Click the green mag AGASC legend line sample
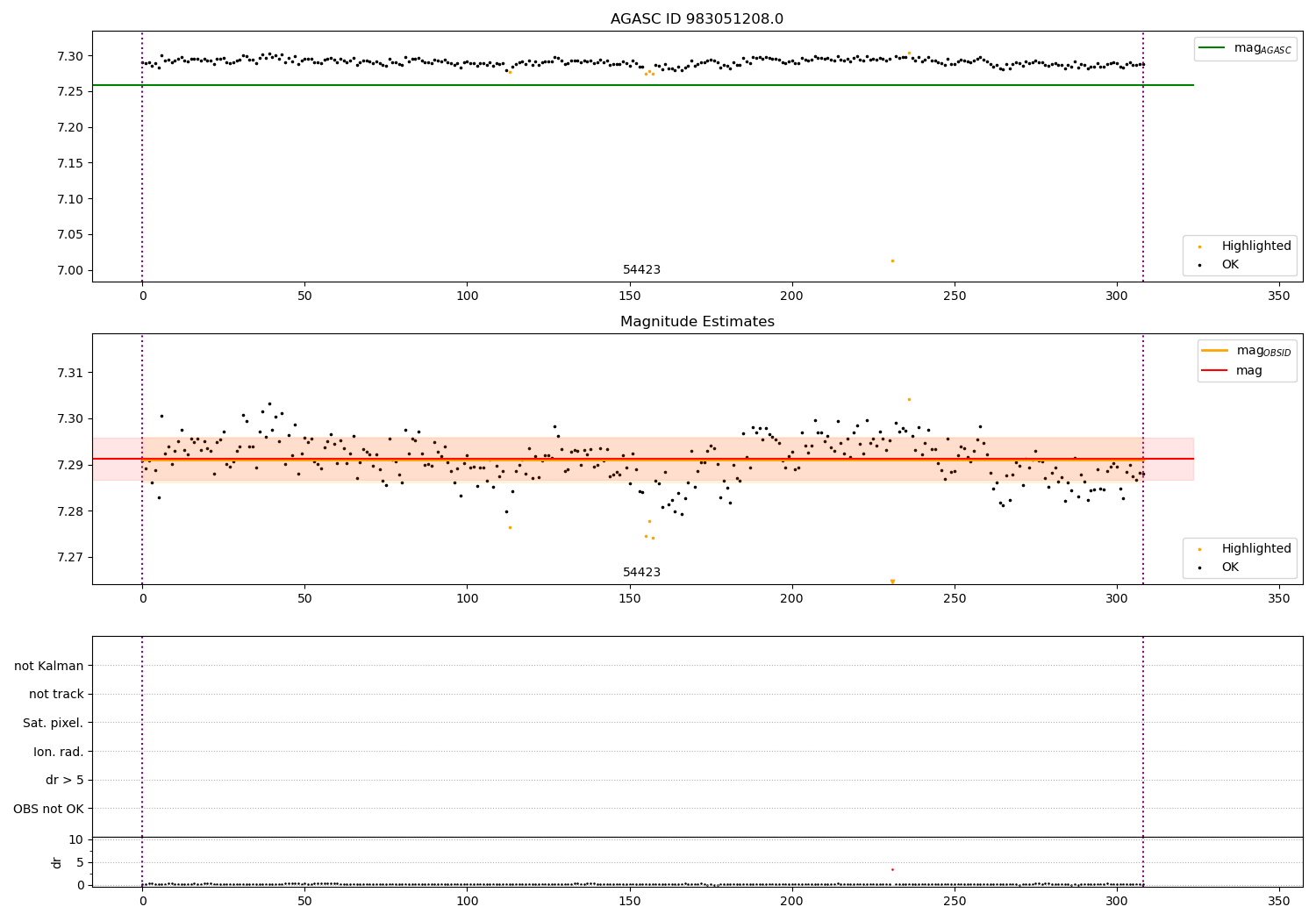The height and width of the screenshot is (921, 1316). coord(1212,48)
